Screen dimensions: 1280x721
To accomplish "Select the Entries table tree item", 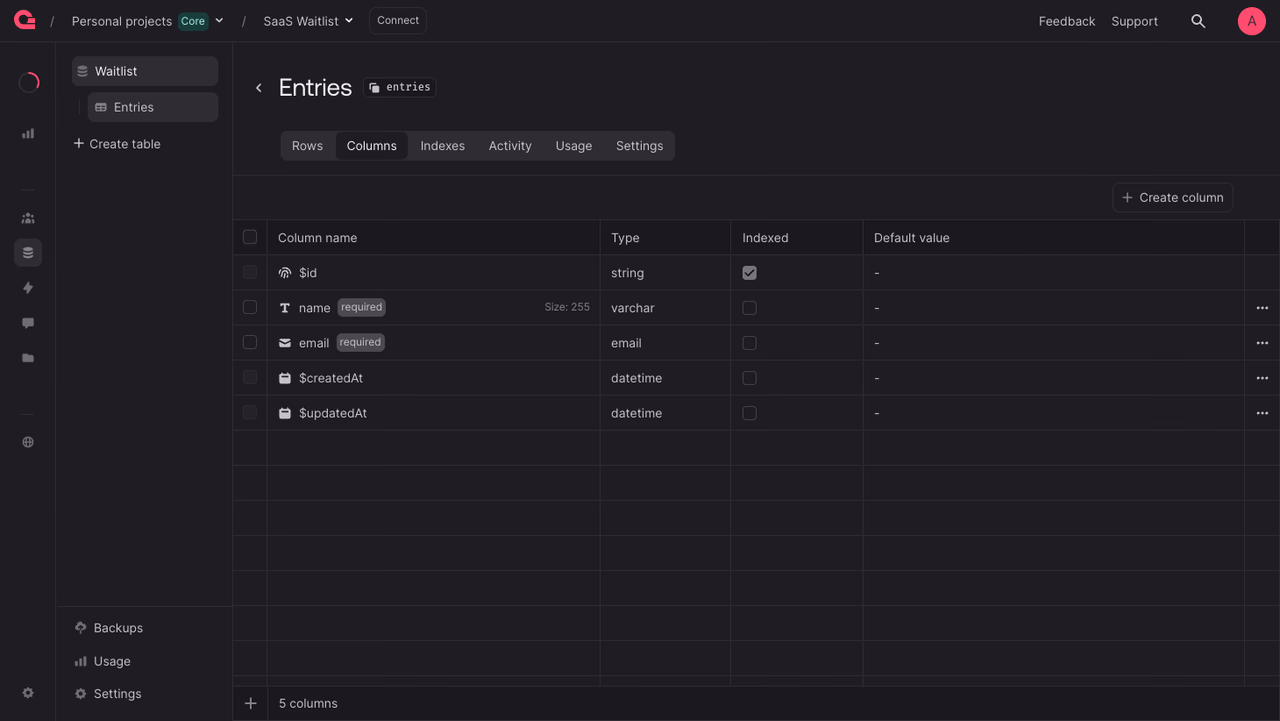I will [x=153, y=107].
